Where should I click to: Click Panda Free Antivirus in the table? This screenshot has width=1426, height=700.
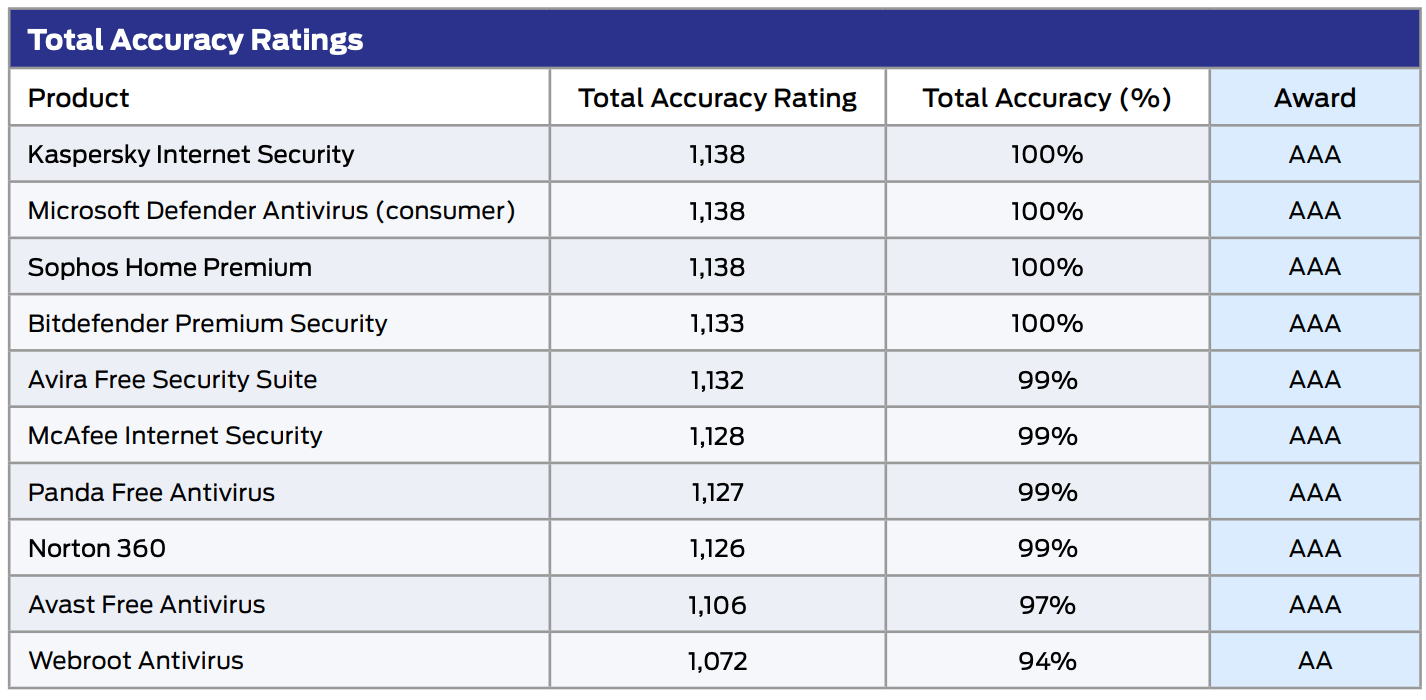tap(151, 492)
